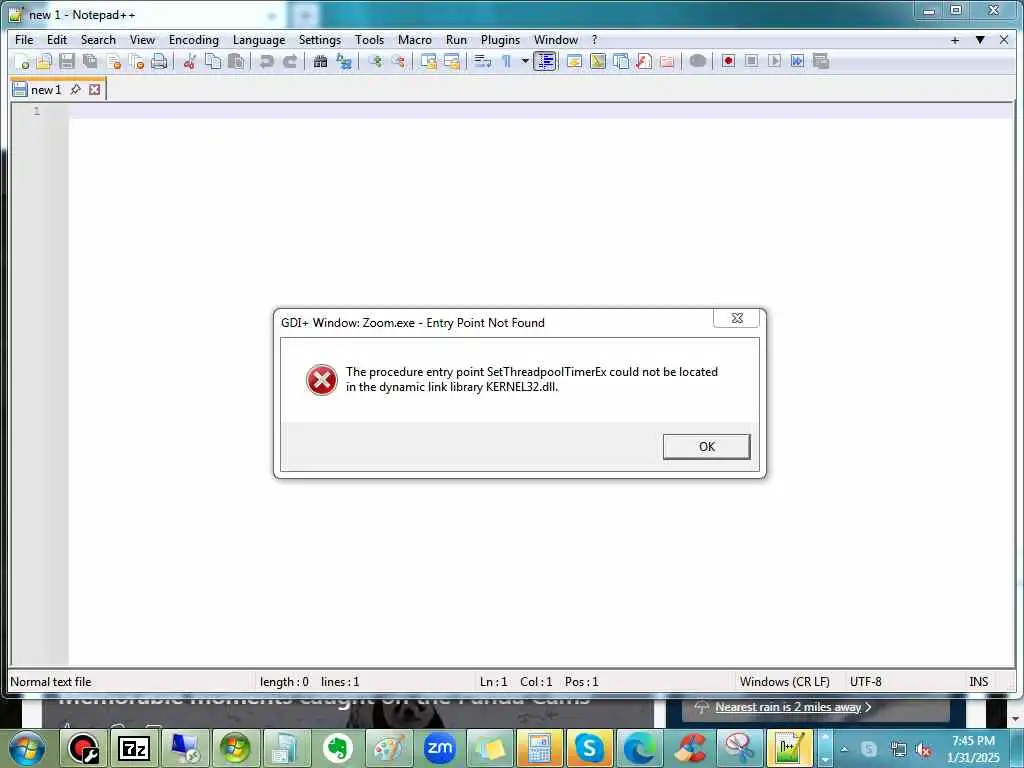
Task: Click Normal text file in status bar
Action: pos(51,682)
